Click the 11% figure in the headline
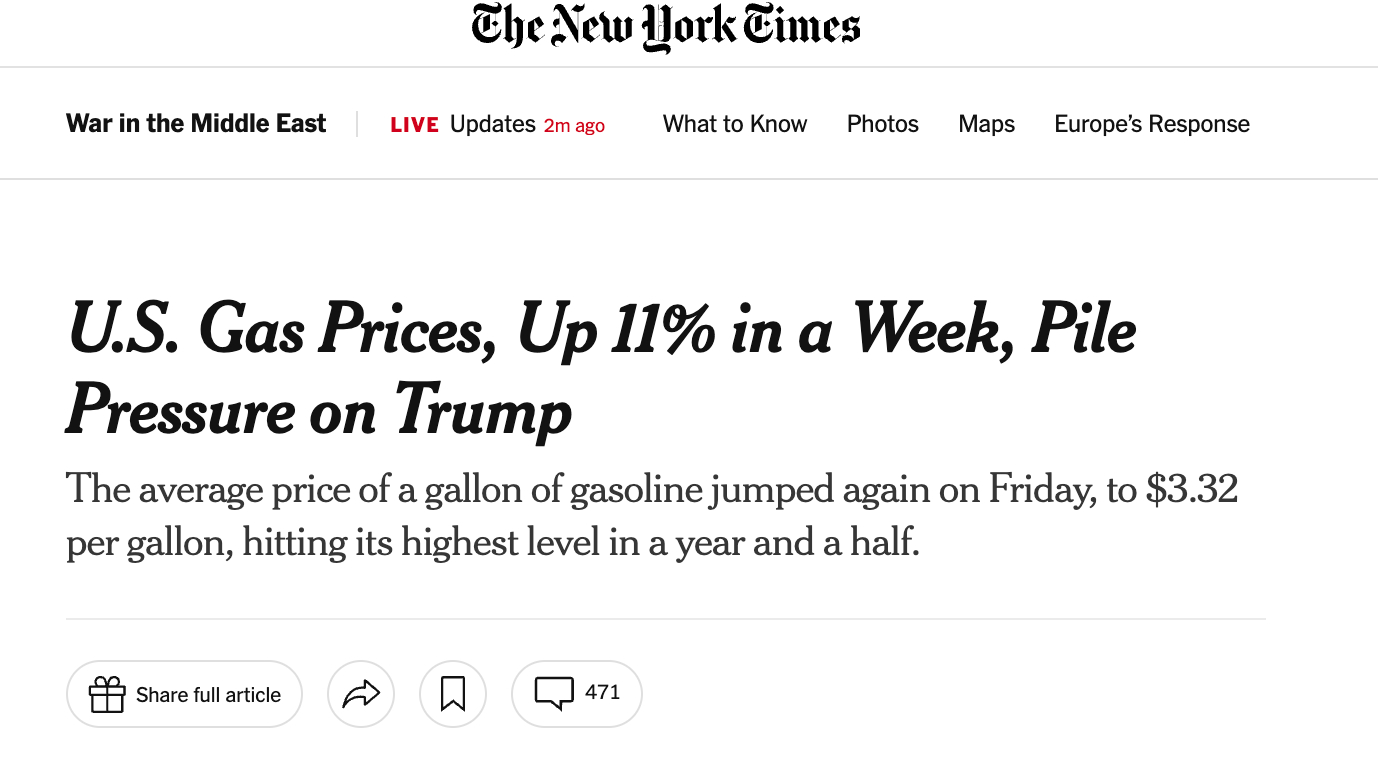 coord(663,331)
